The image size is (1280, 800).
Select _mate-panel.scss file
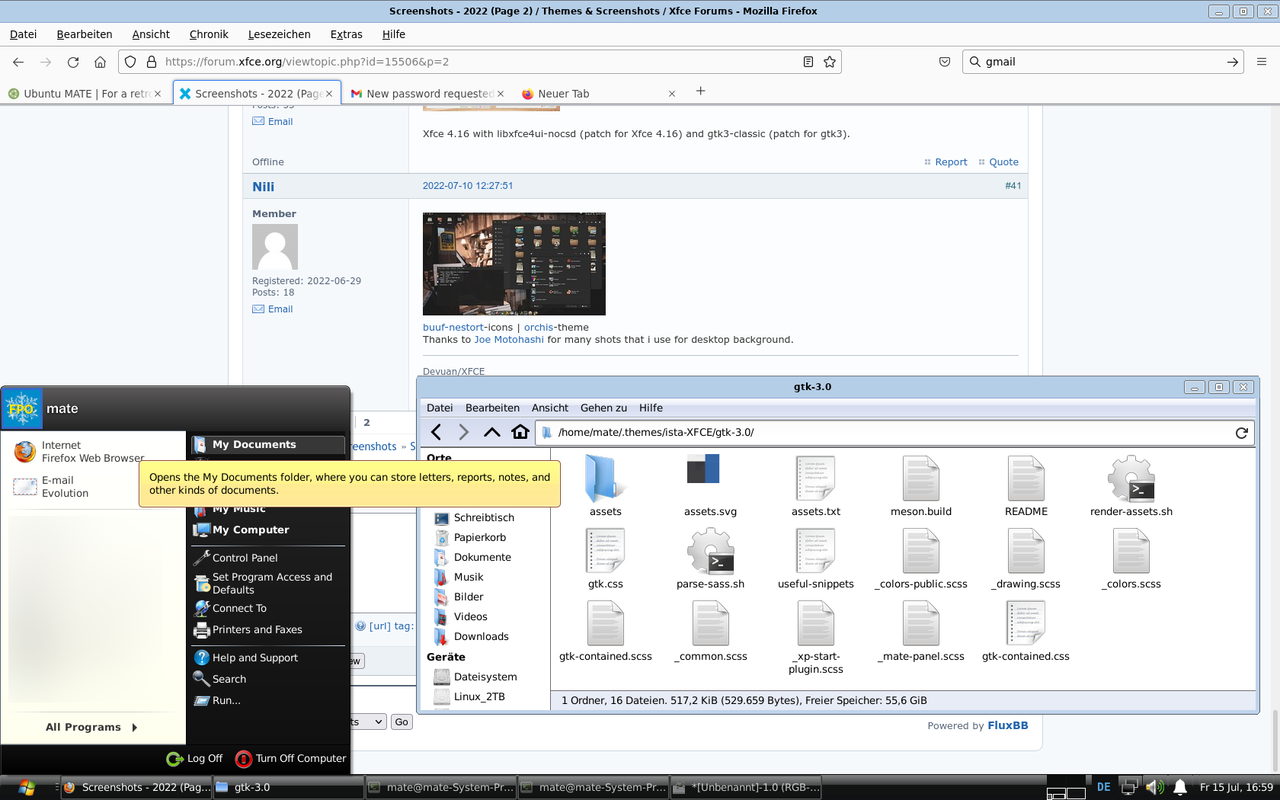921,631
